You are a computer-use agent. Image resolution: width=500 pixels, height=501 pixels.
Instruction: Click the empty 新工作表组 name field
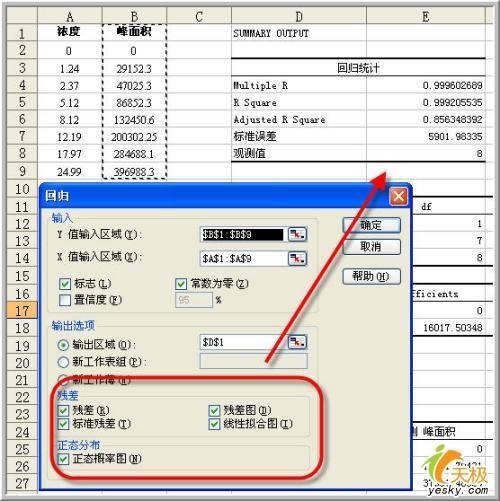pos(253,361)
